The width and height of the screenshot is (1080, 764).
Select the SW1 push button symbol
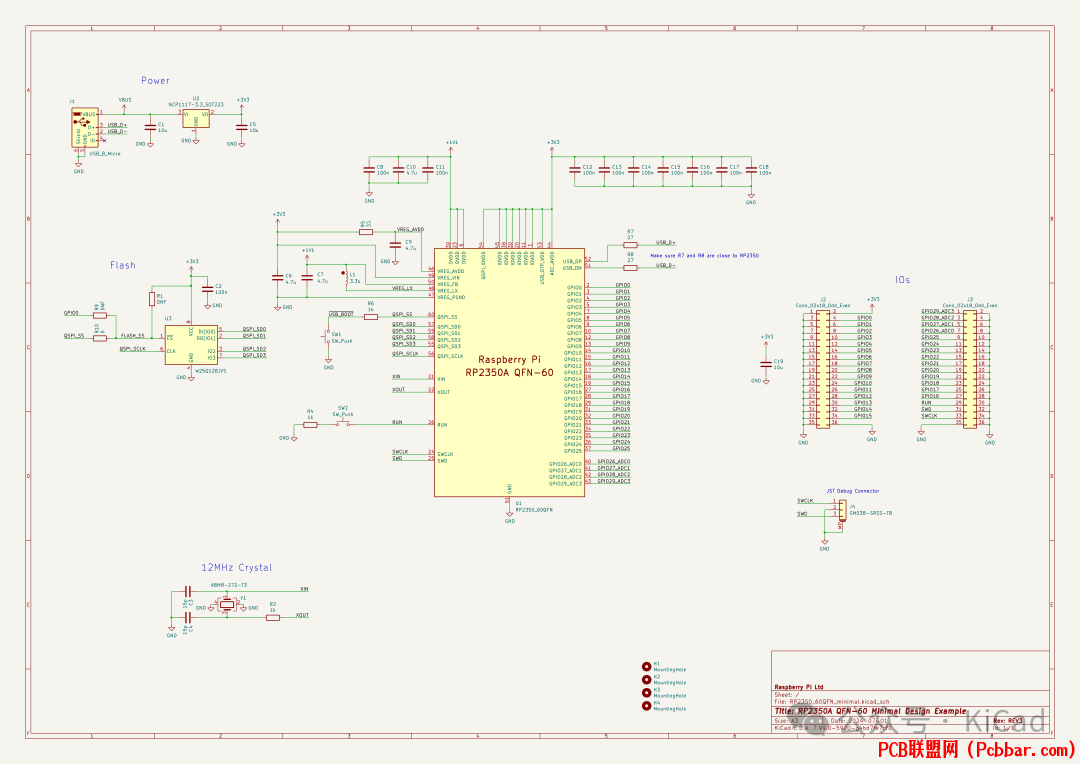327,336
